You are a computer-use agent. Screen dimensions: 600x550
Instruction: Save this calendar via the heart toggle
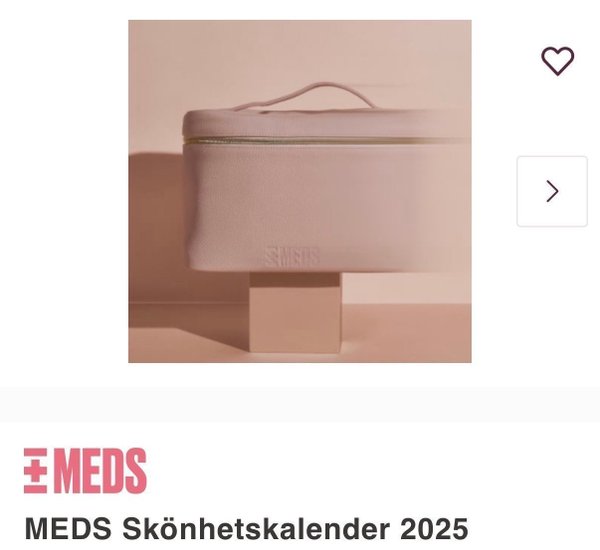point(558,61)
